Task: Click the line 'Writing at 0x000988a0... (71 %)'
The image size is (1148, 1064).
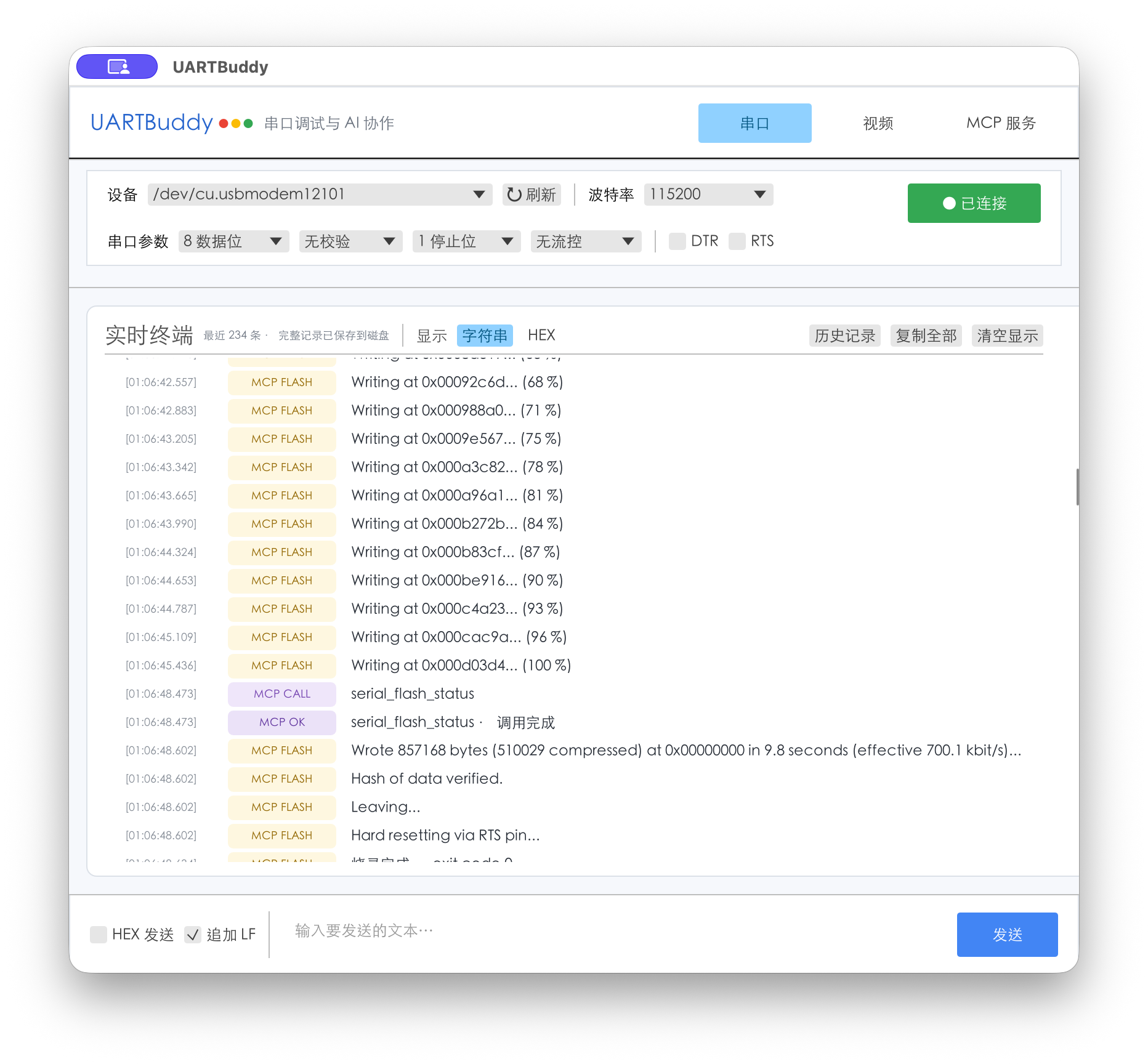Action: point(456,411)
